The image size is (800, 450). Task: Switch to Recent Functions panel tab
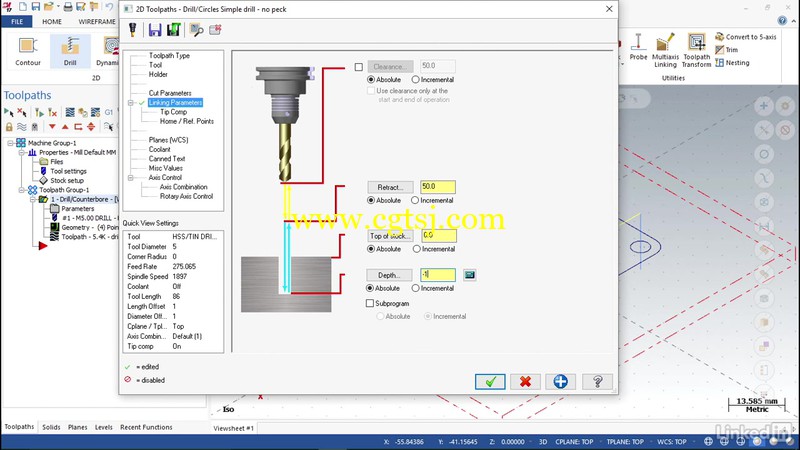146,427
